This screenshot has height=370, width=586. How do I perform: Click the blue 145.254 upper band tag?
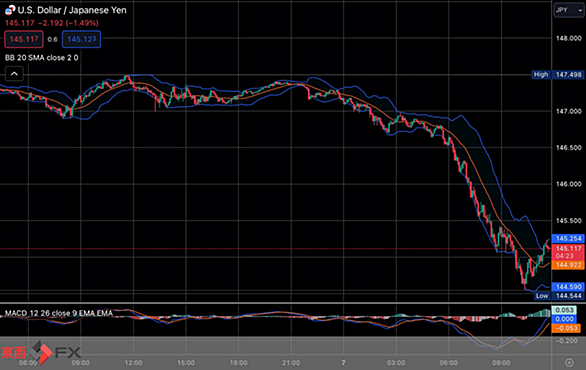(568, 238)
